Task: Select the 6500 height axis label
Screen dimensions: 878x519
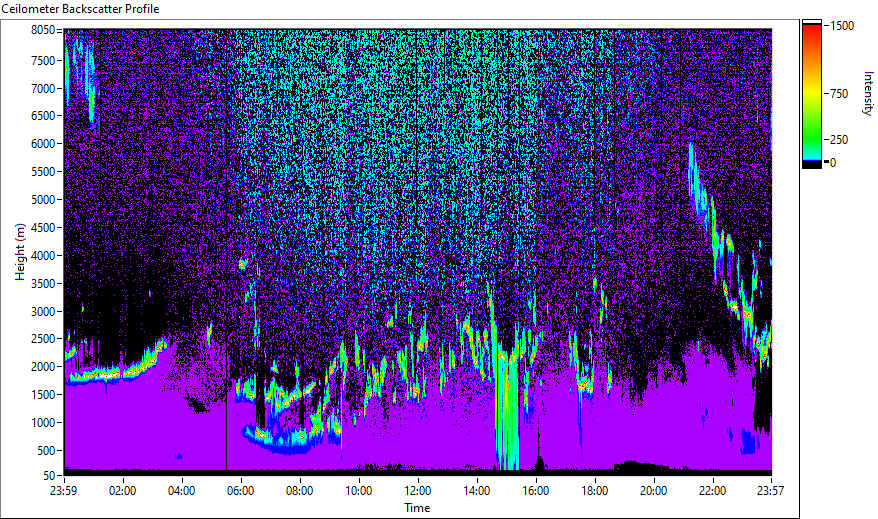Action: [43, 116]
